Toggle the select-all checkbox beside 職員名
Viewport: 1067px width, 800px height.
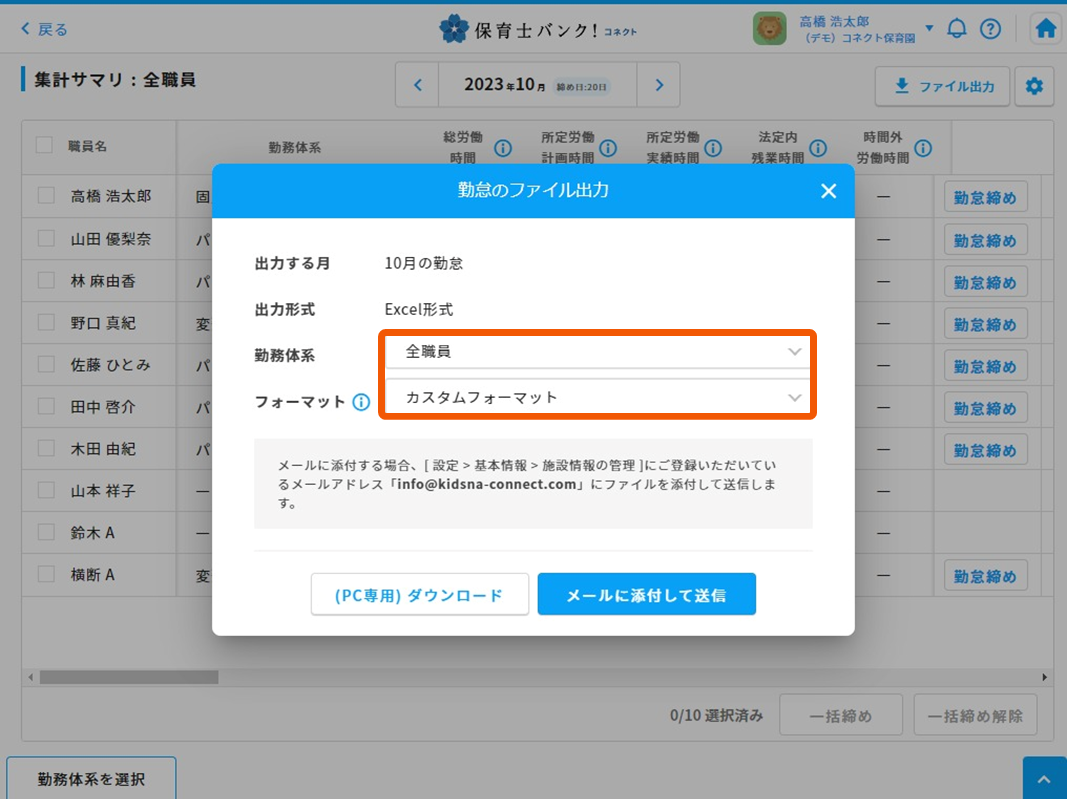[x=44, y=146]
